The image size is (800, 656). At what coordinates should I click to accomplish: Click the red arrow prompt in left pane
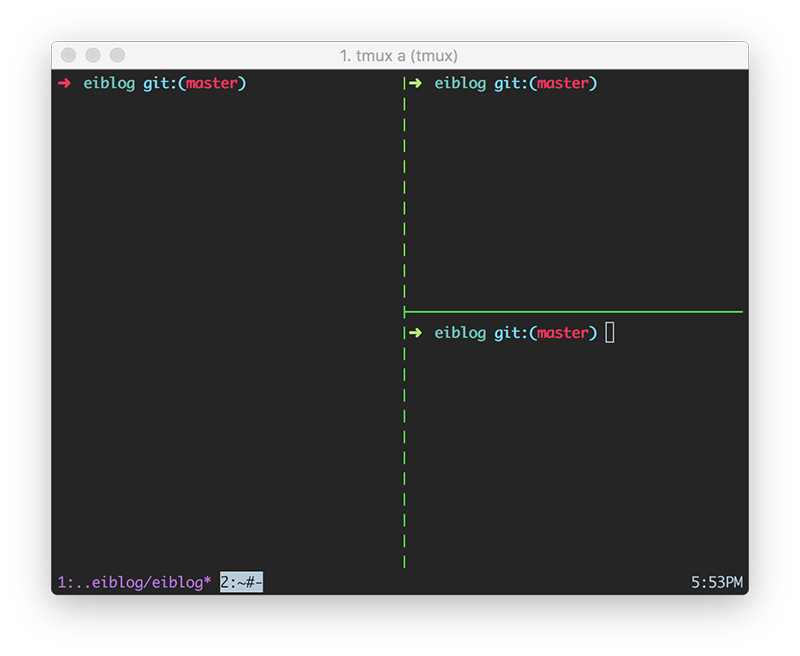click(x=65, y=84)
